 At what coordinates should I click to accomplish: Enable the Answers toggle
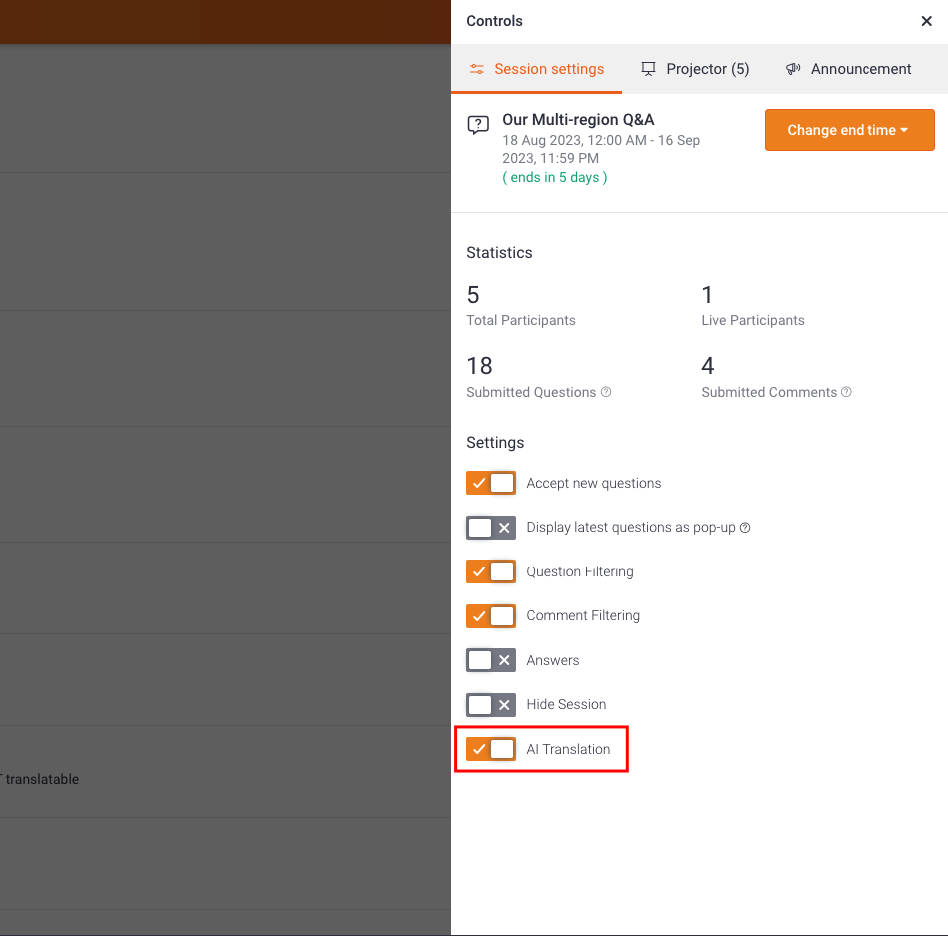[491, 660]
